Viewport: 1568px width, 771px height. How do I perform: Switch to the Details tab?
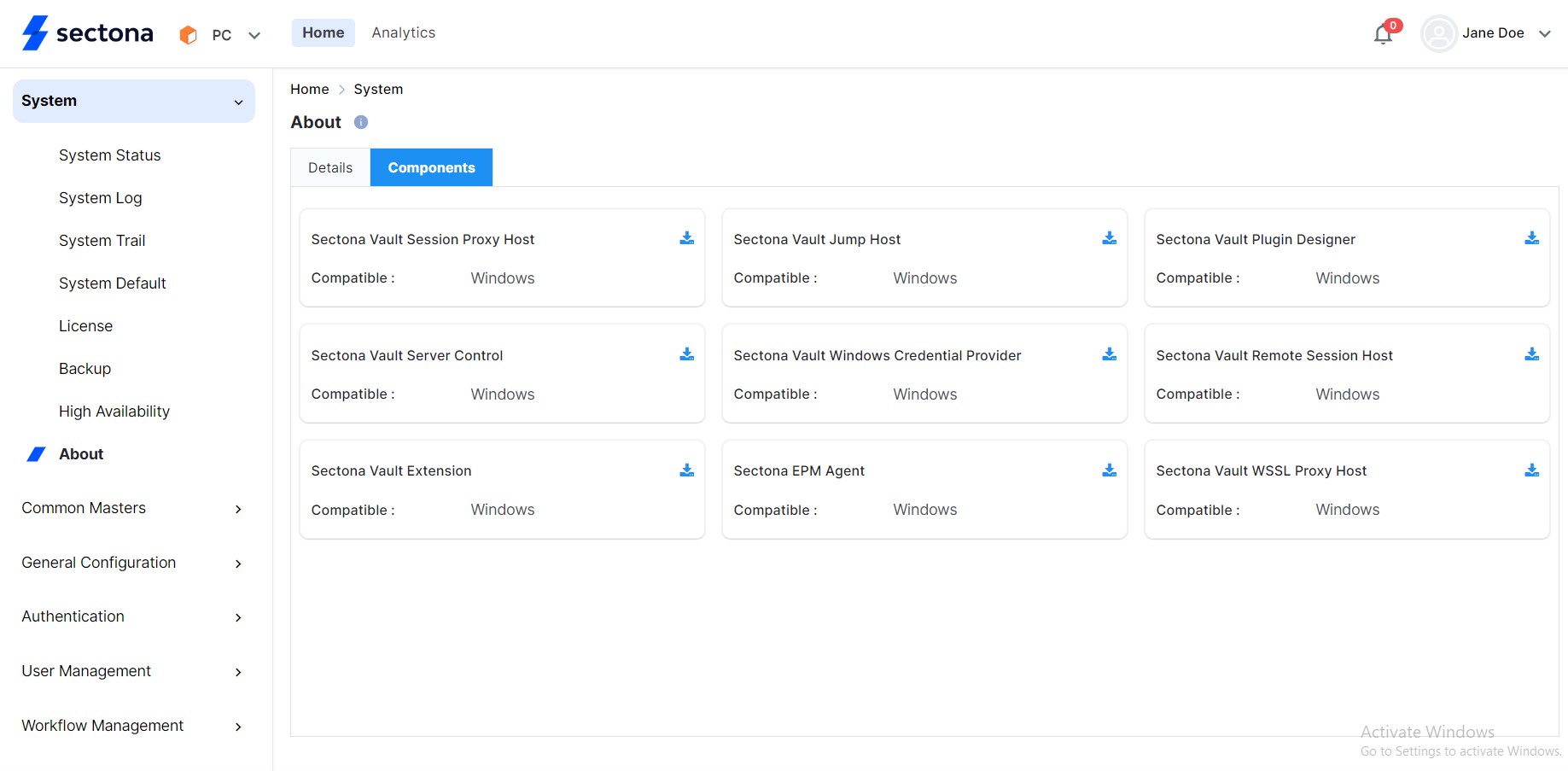coord(329,167)
